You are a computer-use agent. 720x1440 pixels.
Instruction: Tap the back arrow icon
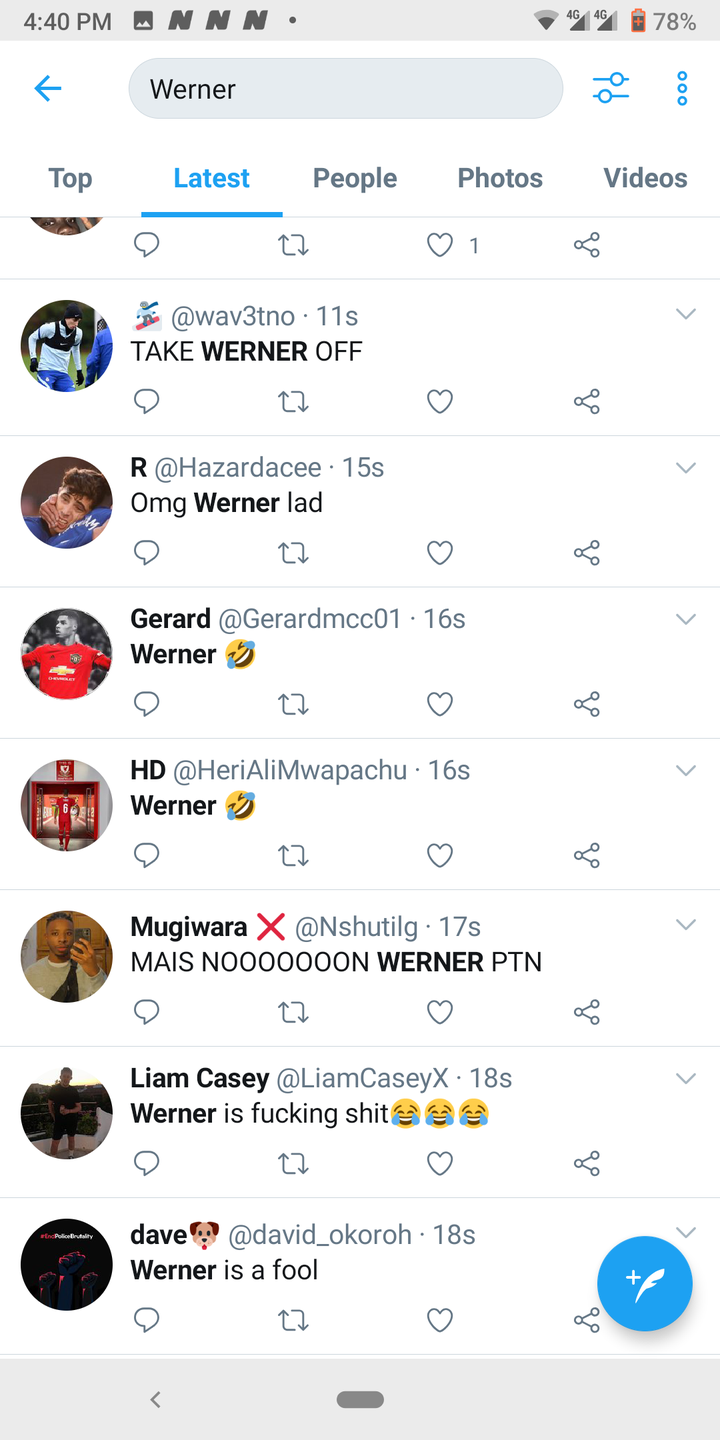(48, 89)
